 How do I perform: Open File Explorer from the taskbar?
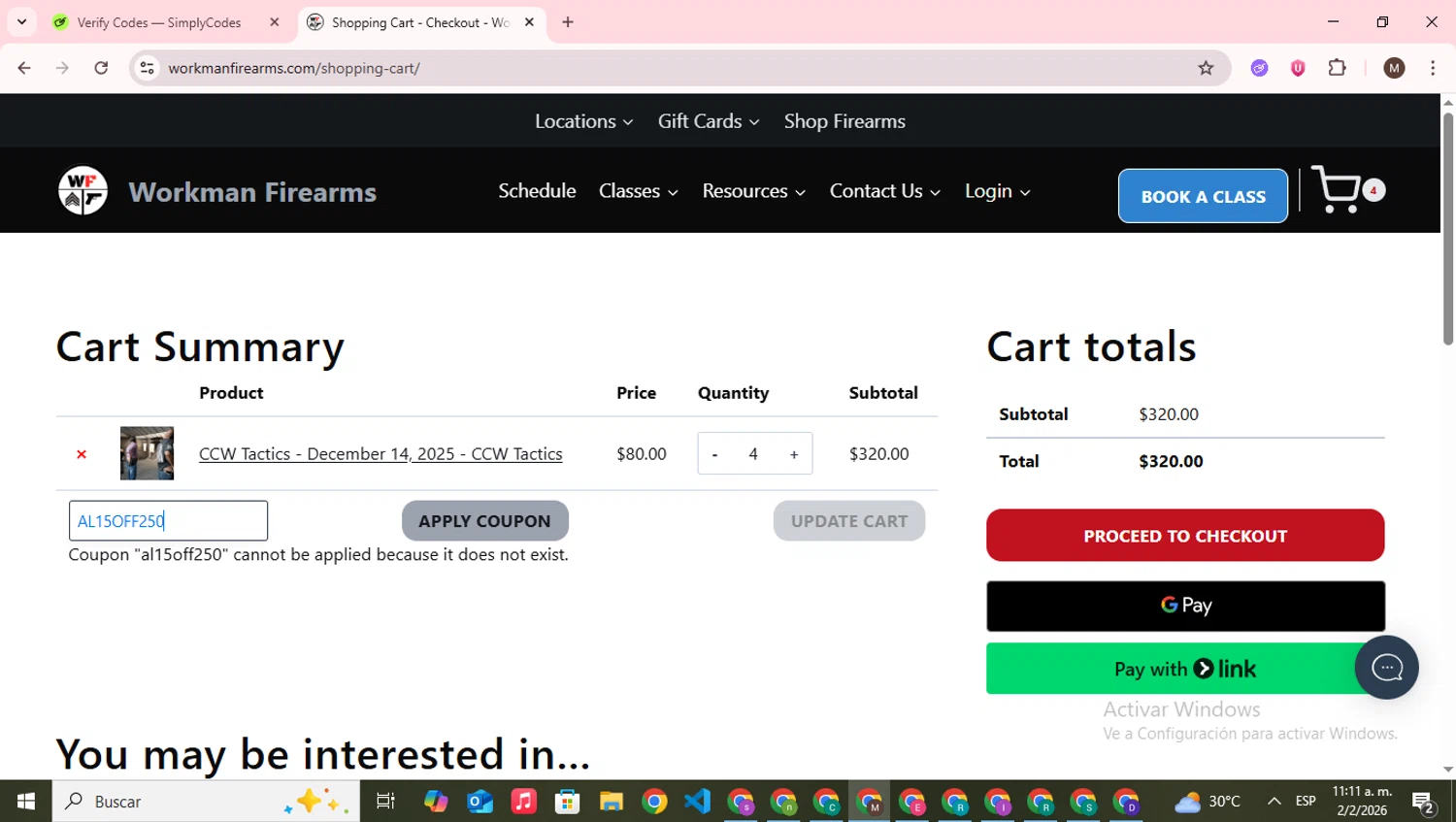pos(611,802)
